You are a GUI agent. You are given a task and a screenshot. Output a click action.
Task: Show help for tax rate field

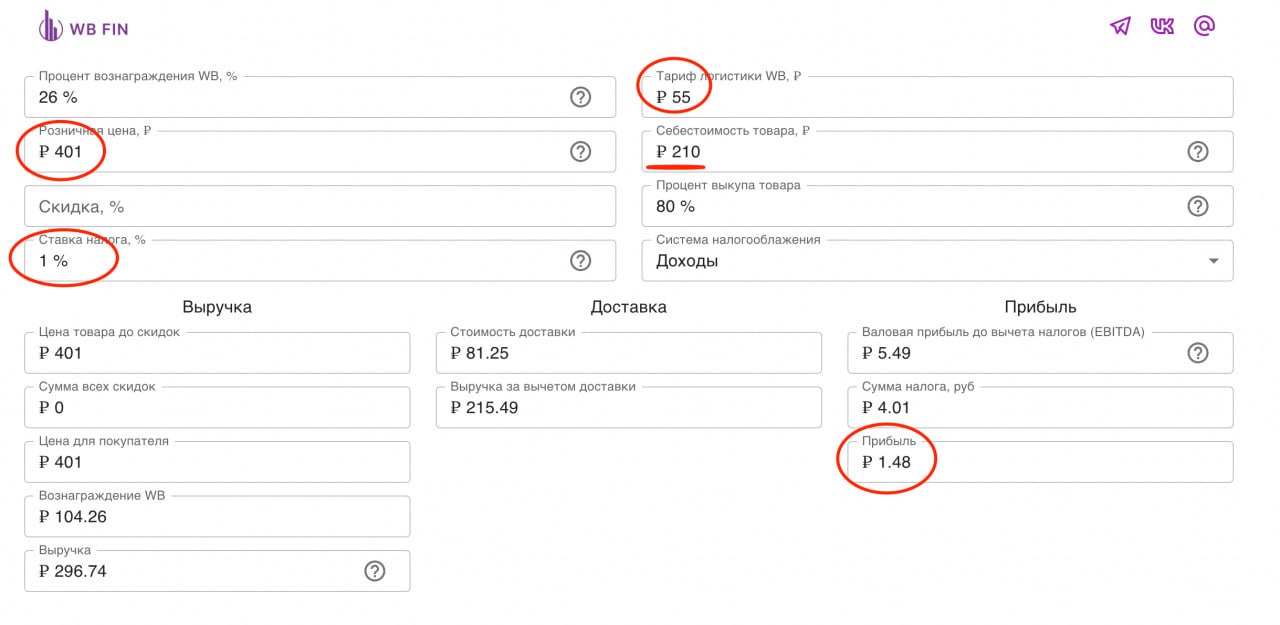point(580,261)
